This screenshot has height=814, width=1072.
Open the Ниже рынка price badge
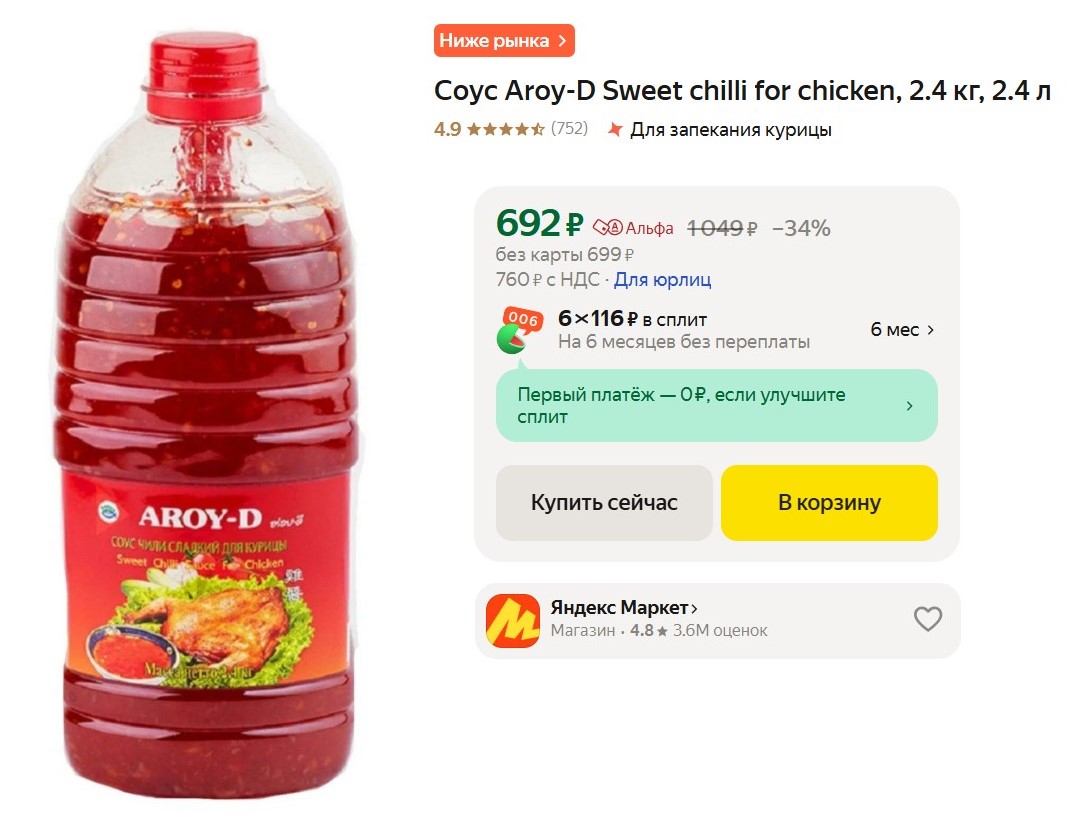click(504, 41)
